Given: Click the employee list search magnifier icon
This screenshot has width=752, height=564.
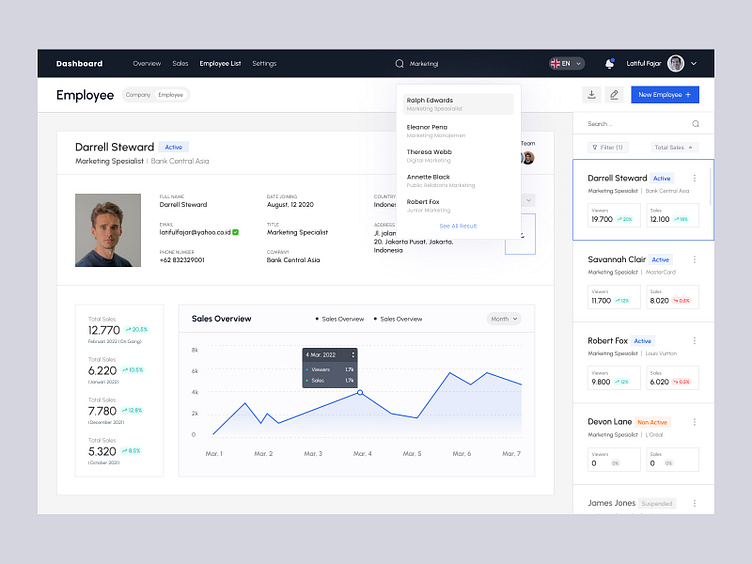Looking at the screenshot, I should [695, 124].
